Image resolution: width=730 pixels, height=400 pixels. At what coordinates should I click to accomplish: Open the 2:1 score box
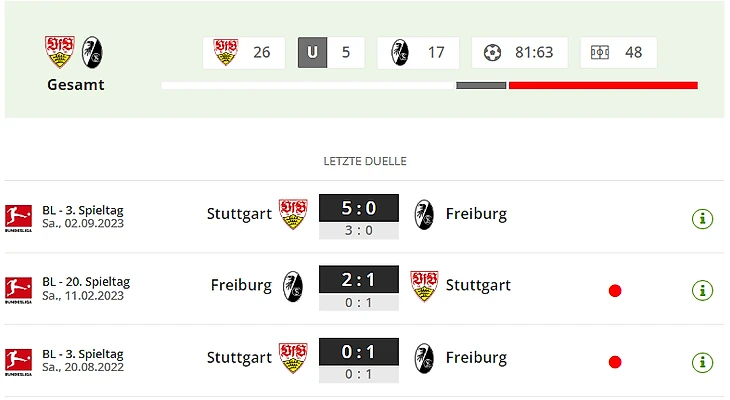(x=358, y=279)
